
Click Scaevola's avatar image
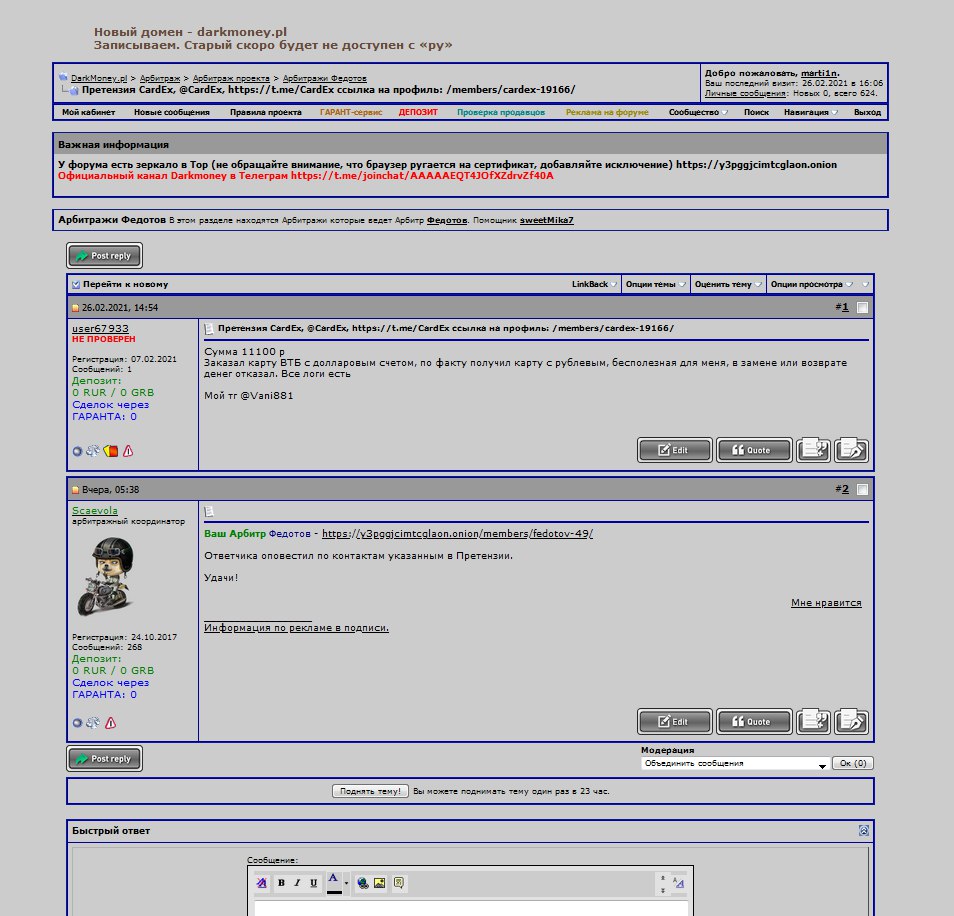tap(105, 577)
